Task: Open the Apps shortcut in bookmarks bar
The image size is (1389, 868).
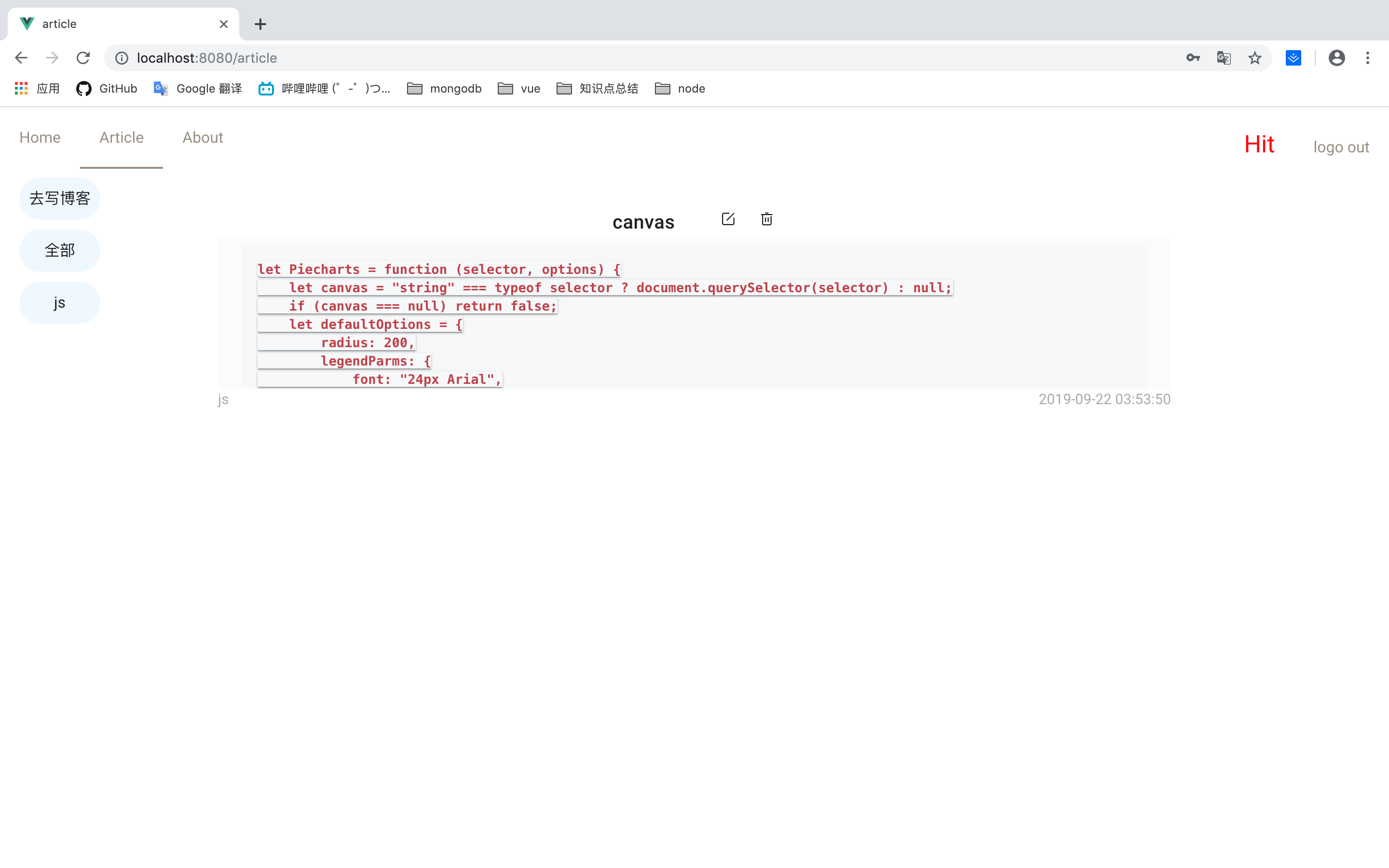Action: pyautogui.click(x=37, y=88)
